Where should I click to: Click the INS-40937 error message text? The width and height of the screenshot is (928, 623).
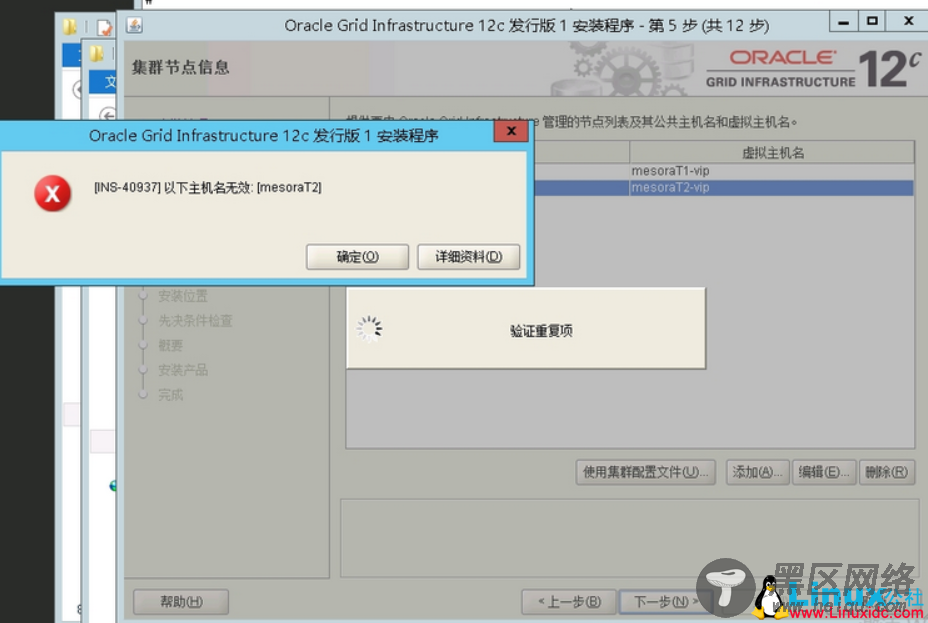tap(208, 188)
